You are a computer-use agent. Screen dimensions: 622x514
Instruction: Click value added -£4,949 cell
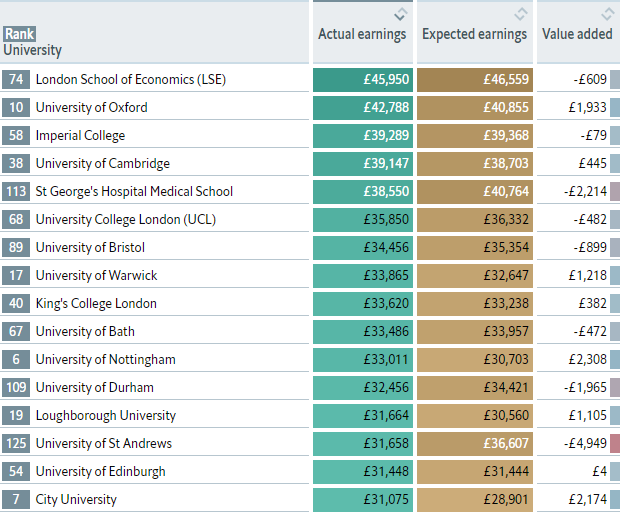click(x=578, y=443)
